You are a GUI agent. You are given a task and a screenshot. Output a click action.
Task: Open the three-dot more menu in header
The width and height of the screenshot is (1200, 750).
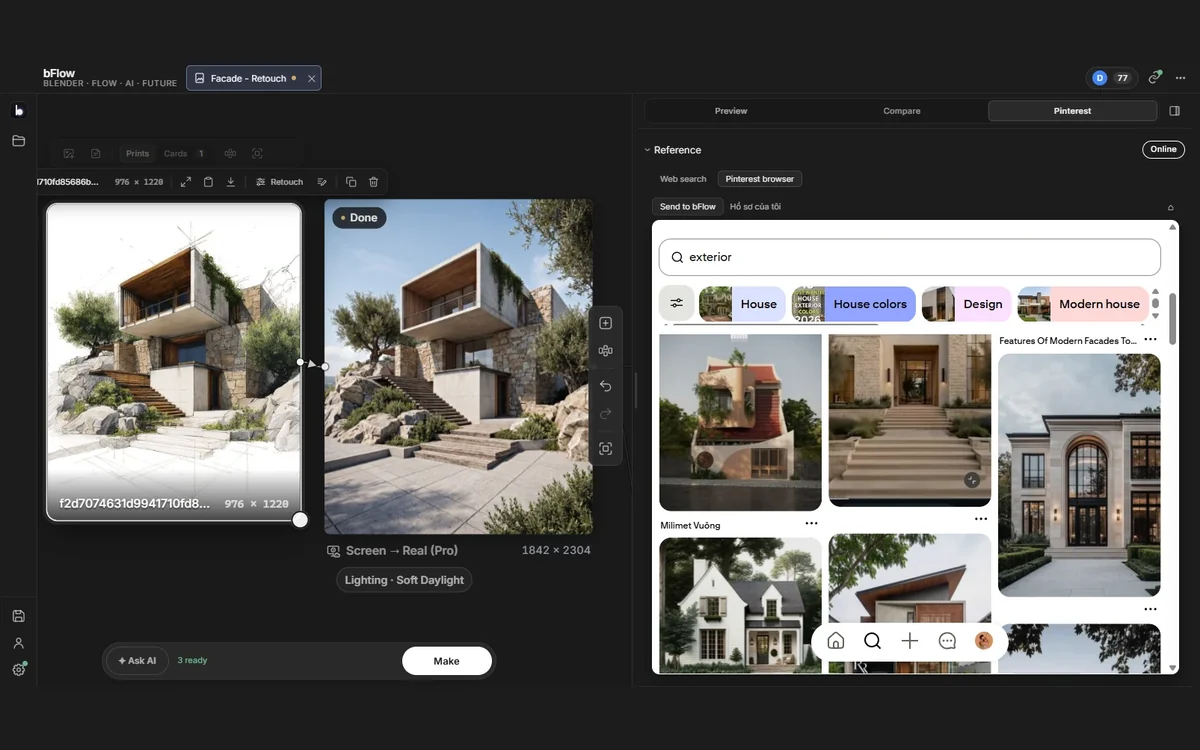[1181, 77]
